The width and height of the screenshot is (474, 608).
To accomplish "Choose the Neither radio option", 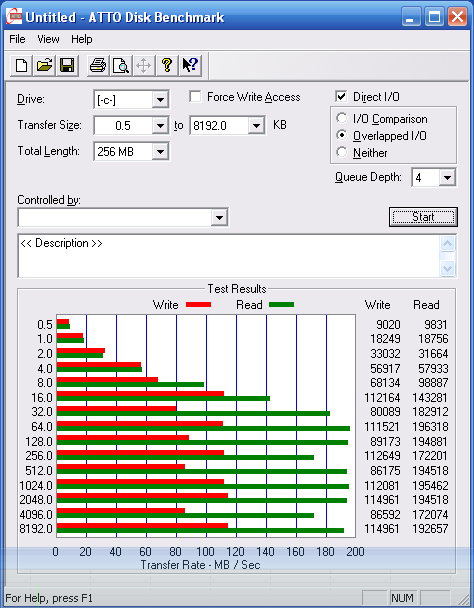I will pos(342,152).
